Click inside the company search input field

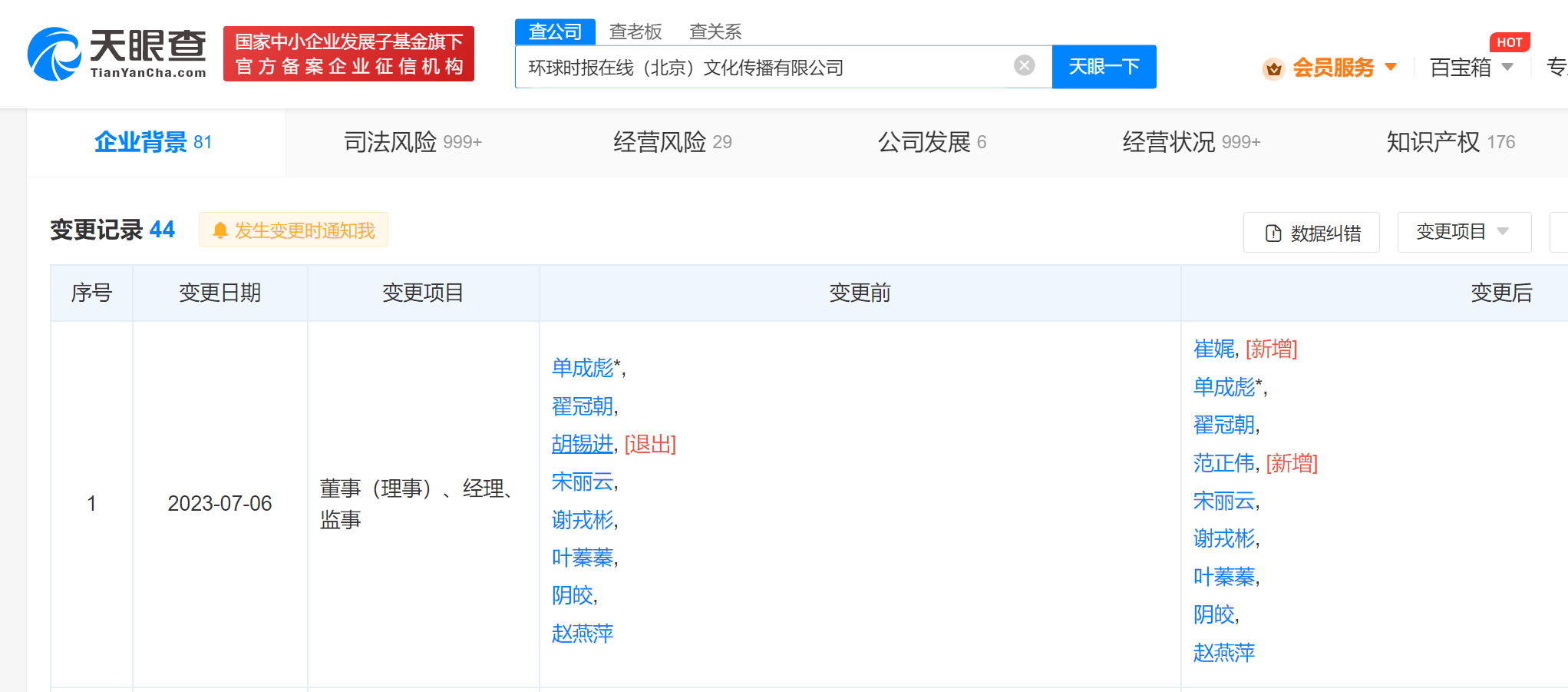(767, 66)
